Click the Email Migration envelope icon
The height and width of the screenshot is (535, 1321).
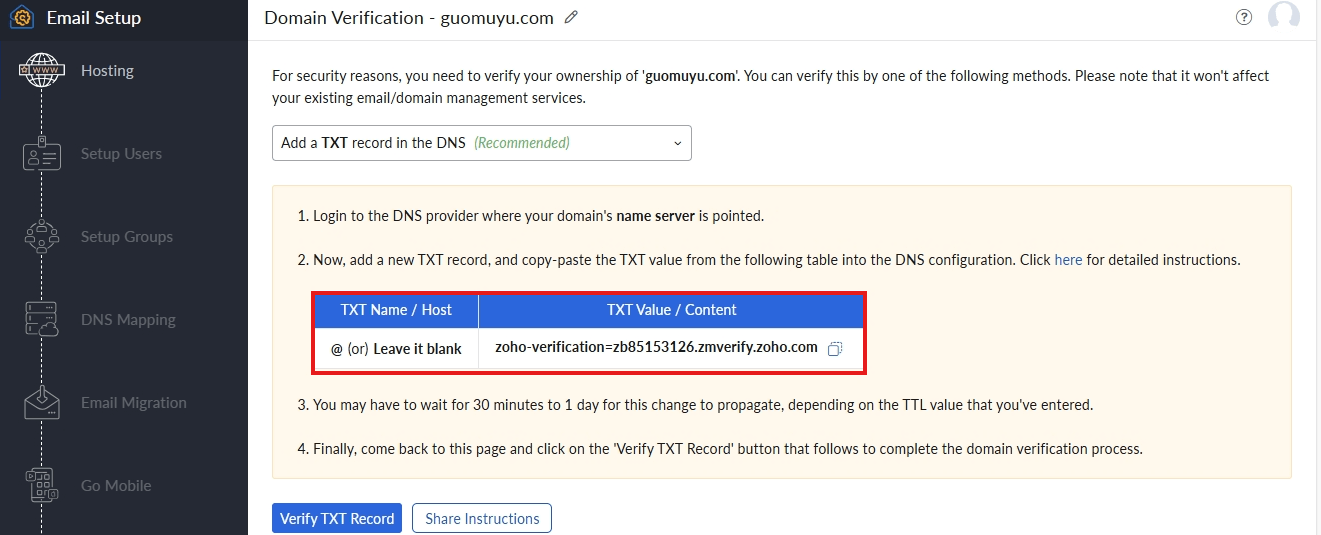[41, 403]
